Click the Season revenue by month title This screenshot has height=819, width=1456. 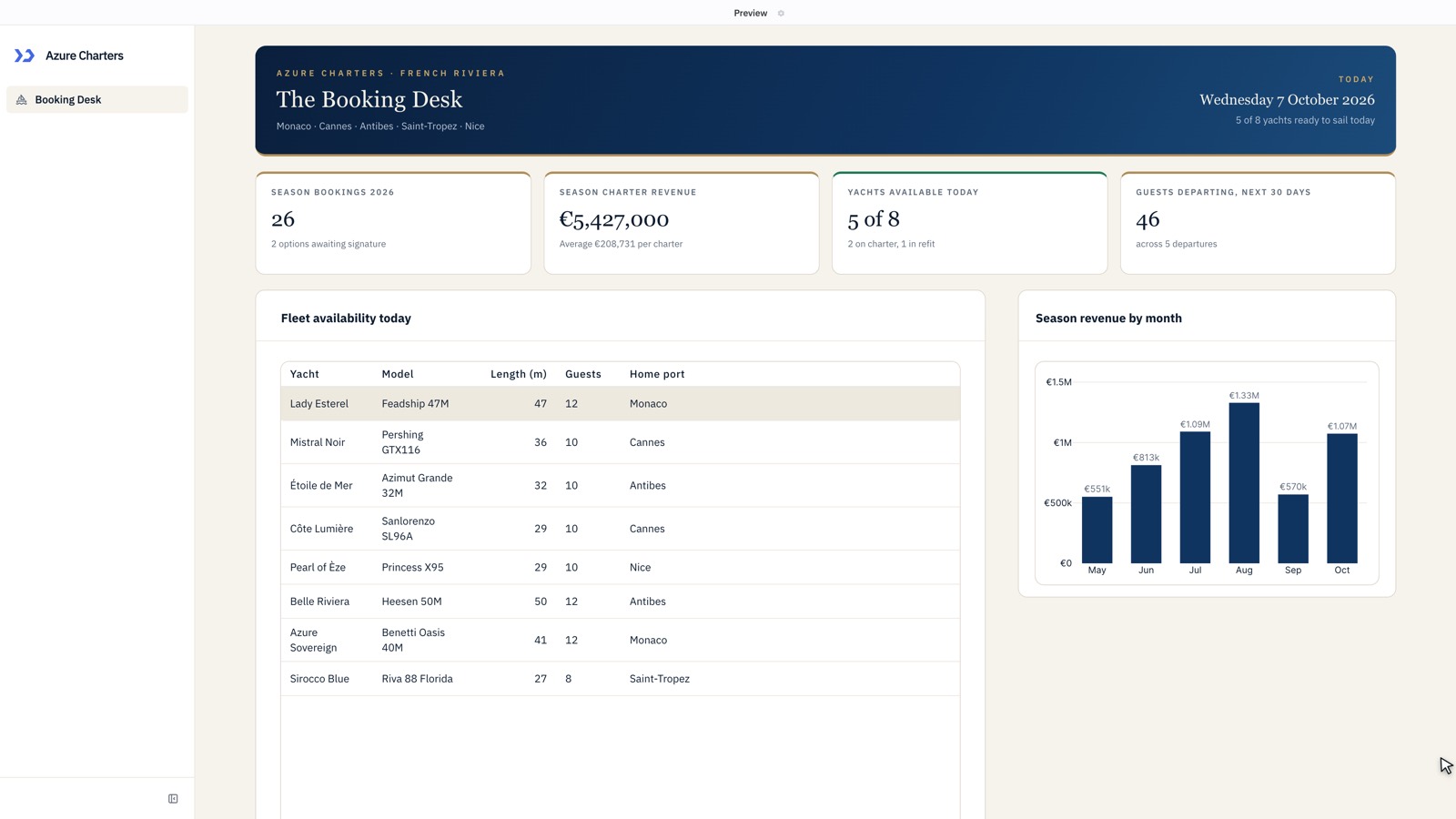tap(1108, 318)
